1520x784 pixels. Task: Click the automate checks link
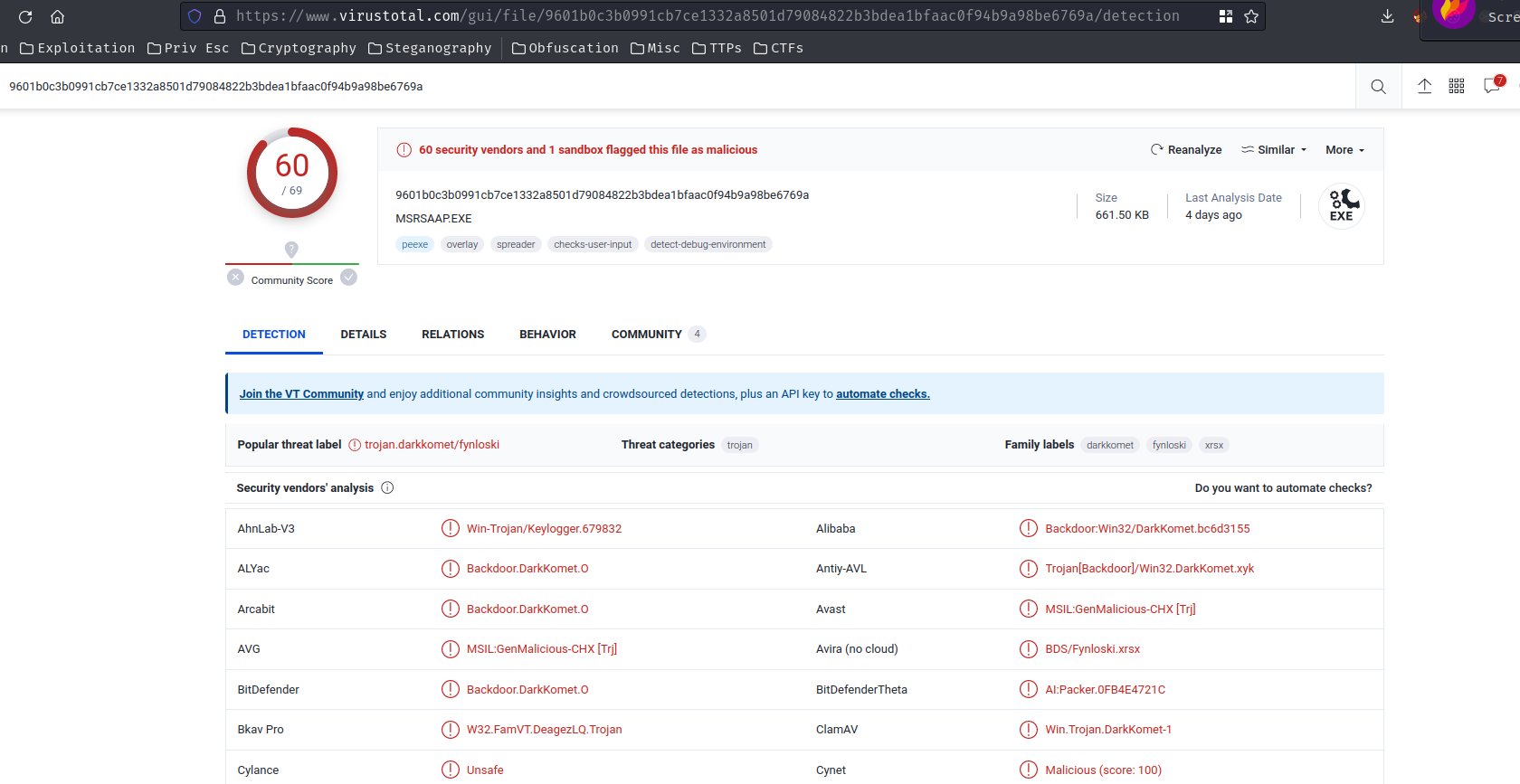(883, 394)
